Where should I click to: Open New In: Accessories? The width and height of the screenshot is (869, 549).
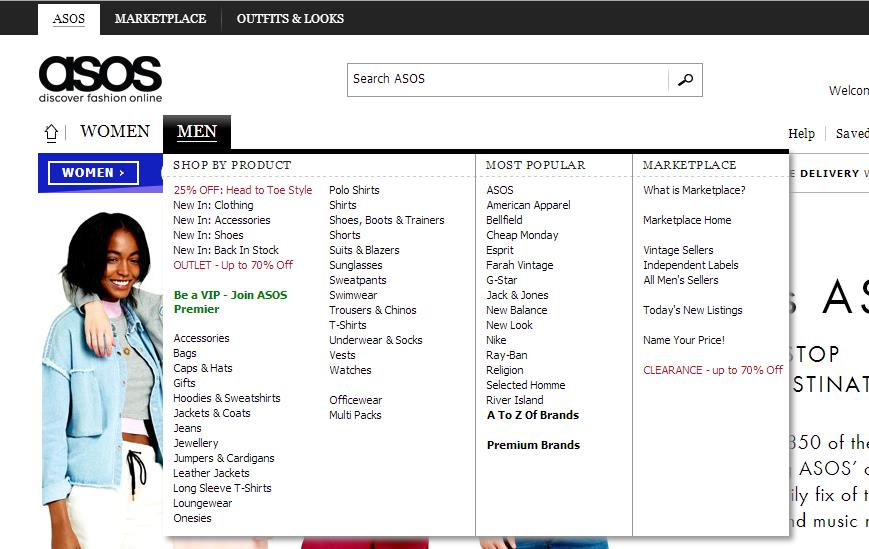click(x=222, y=220)
